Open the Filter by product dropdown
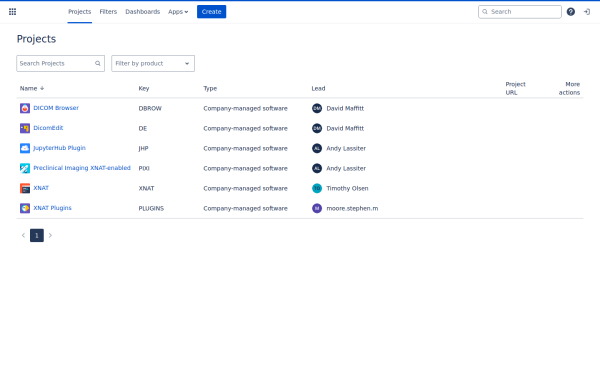The height and width of the screenshot is (375, 600). click(x=153, y=64)
